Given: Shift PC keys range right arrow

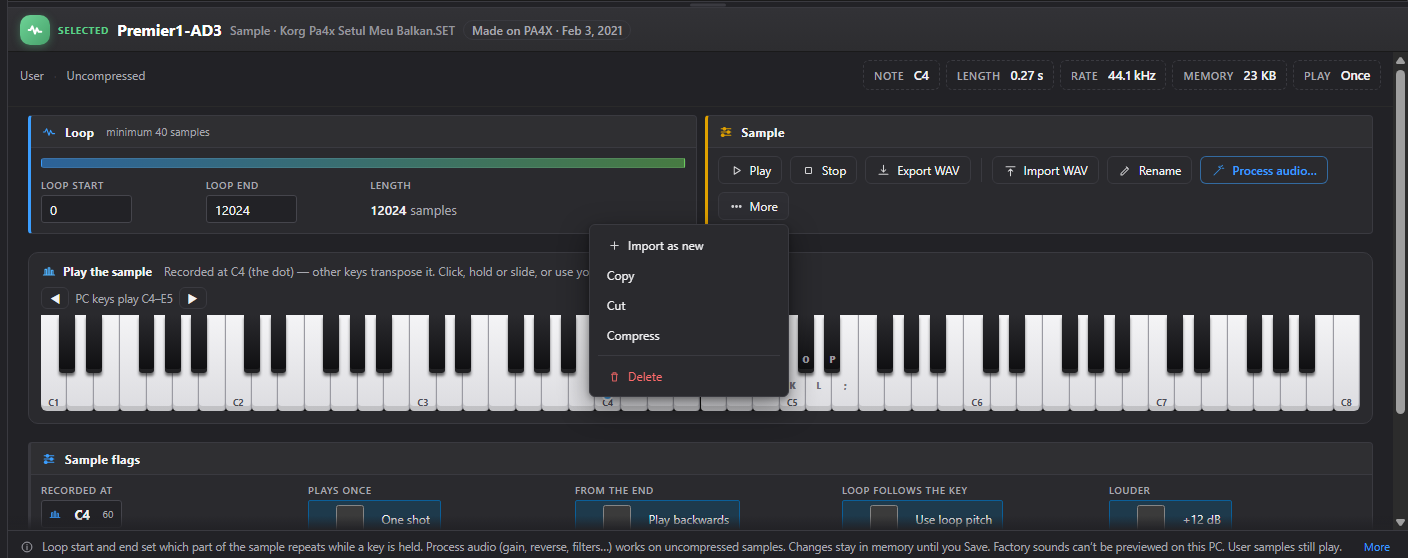Looking at the screenshot, I should (x=193, y=298).
